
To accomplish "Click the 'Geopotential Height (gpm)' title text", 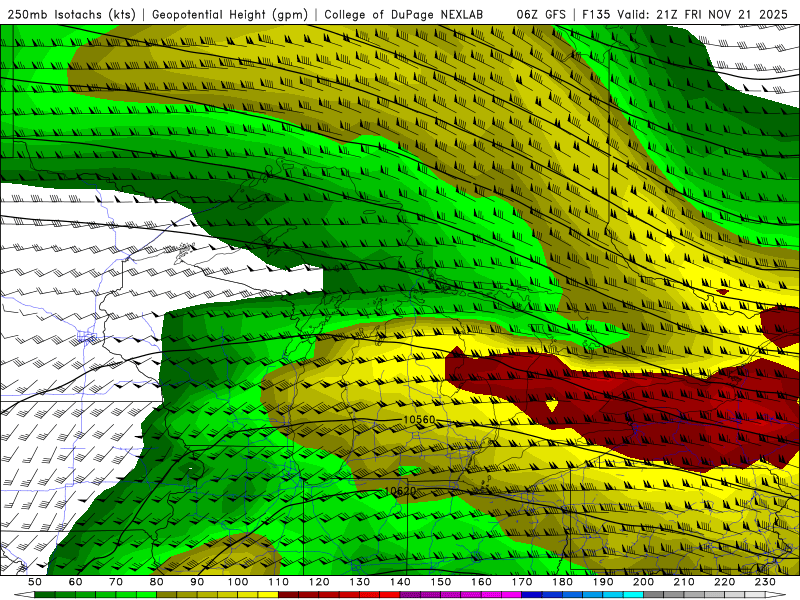I will (x=230, y=14).
